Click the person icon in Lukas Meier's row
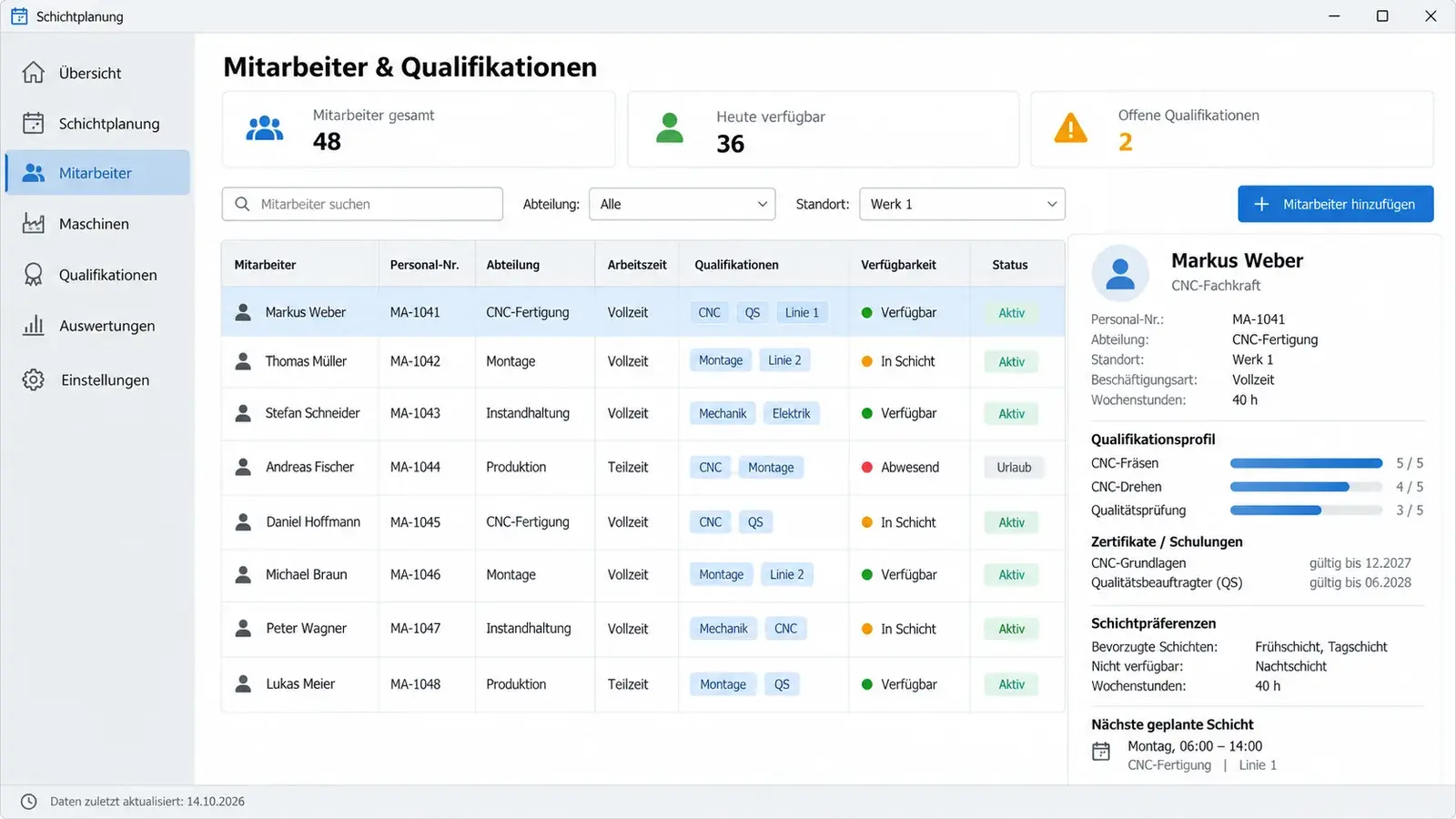This screenshot has height=819, width=1456. 243,683
